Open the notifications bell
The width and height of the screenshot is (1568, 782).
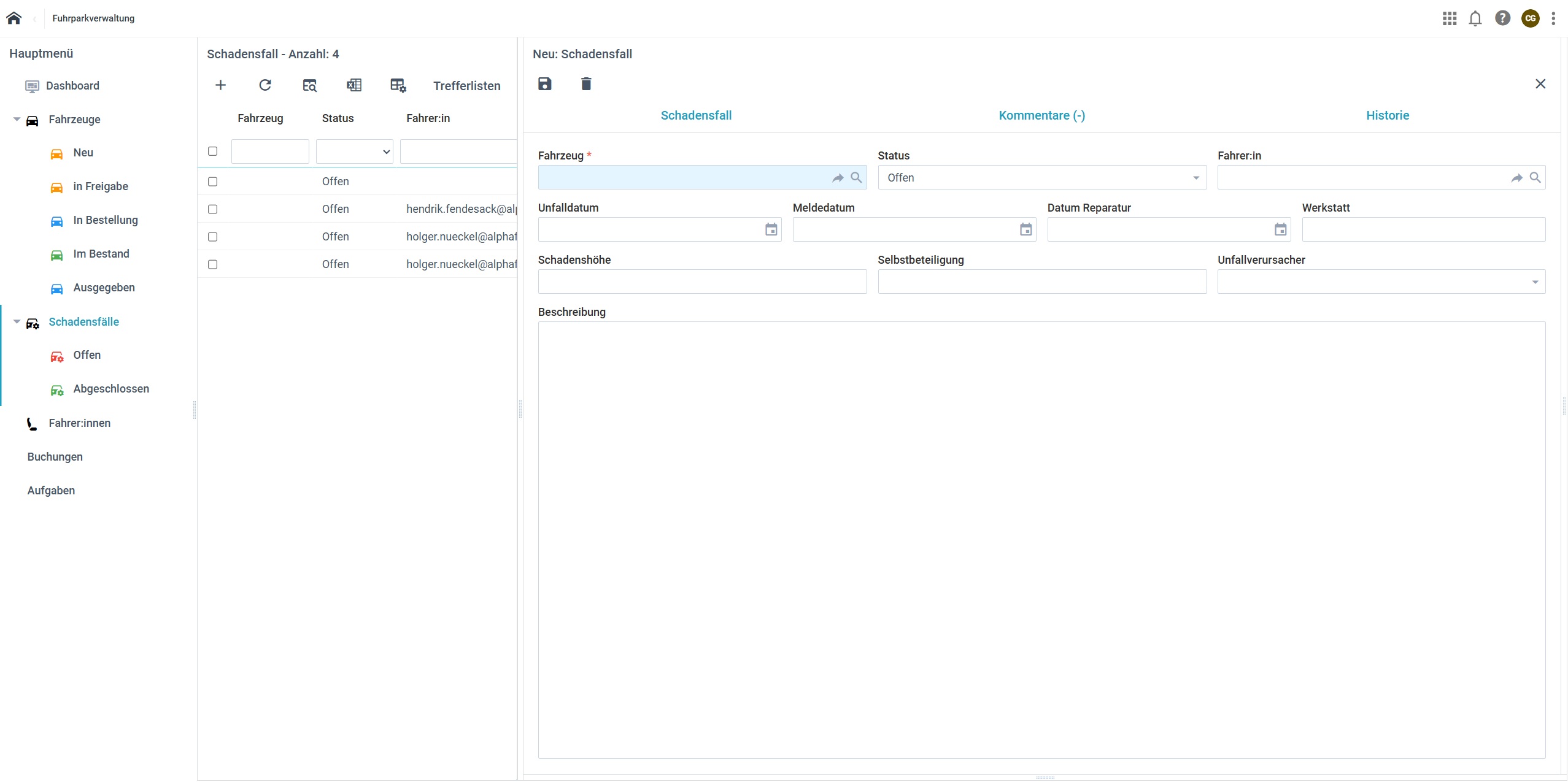tap(1475, 18)
